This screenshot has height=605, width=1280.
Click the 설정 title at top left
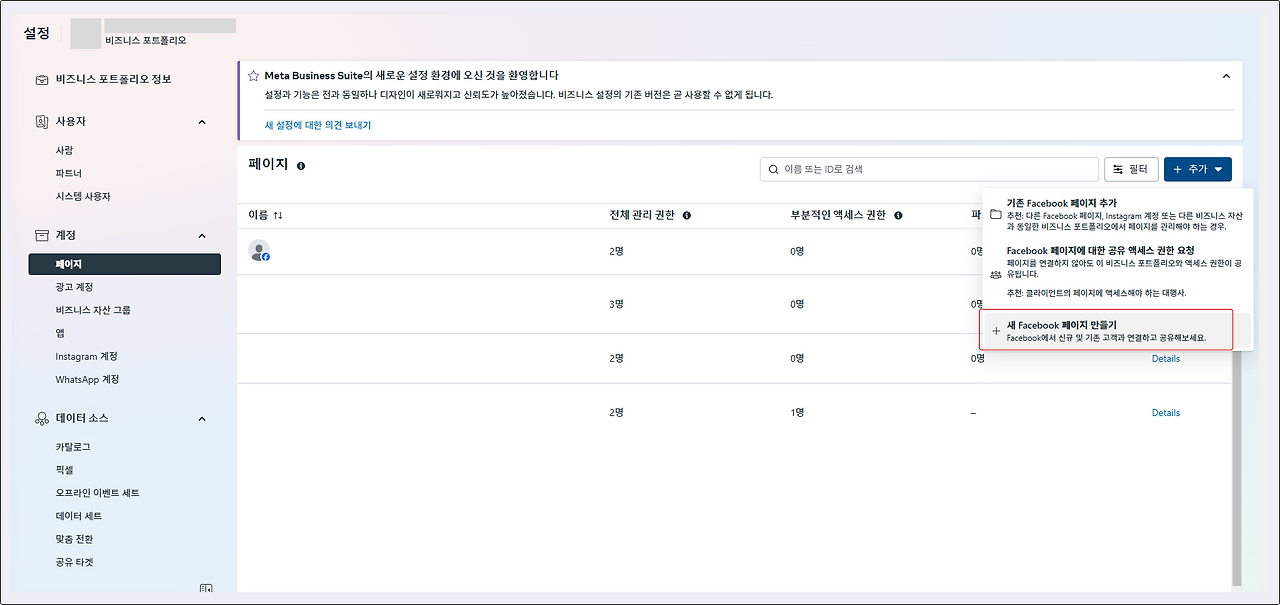37,33
